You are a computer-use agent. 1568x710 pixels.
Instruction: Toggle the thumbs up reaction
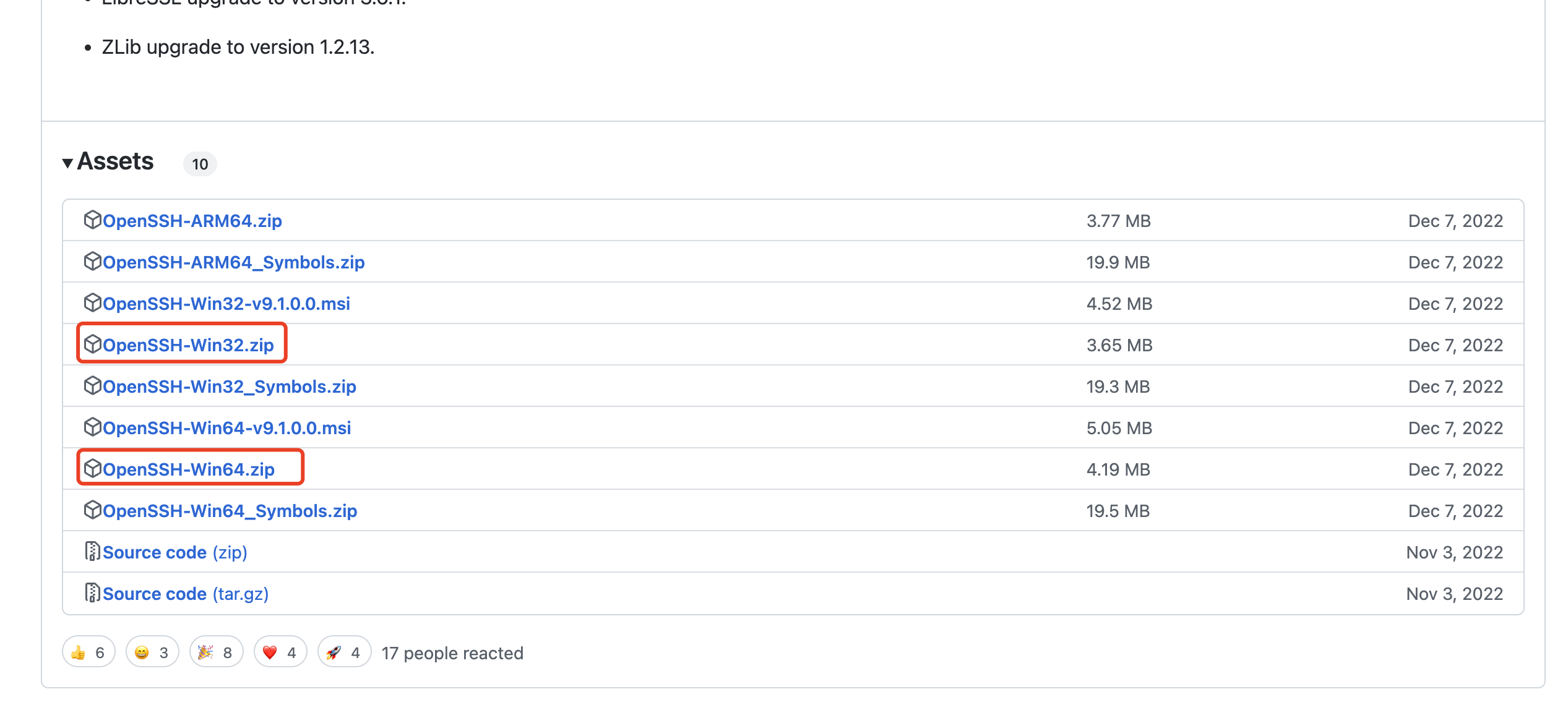[88, 652]
